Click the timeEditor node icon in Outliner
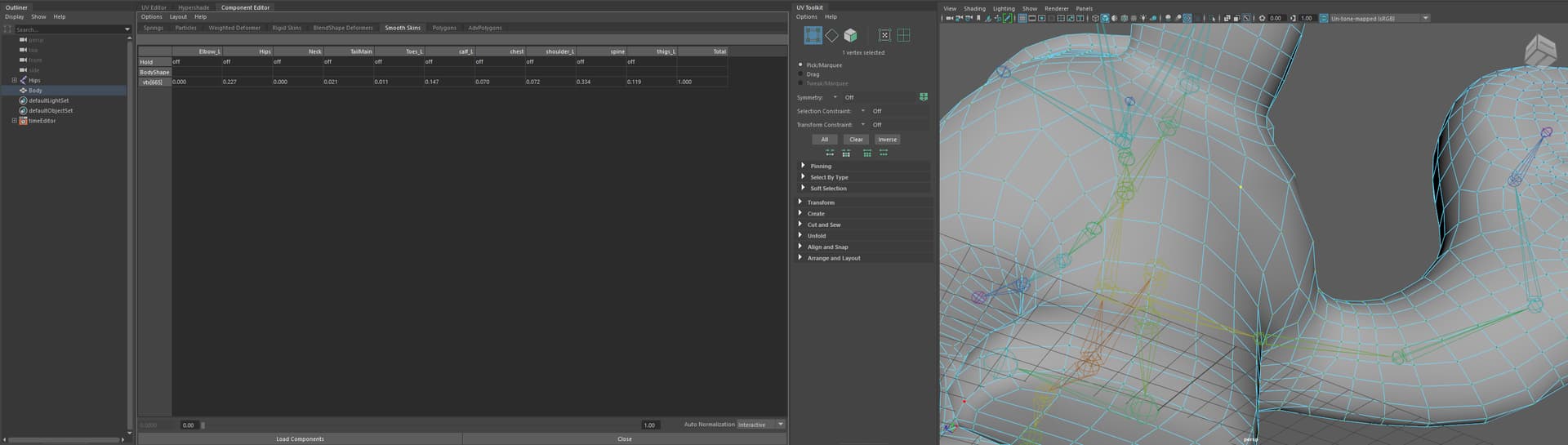Image resolution: width=1568 pixels, height=445 pixels. click(x=23, y=121)
